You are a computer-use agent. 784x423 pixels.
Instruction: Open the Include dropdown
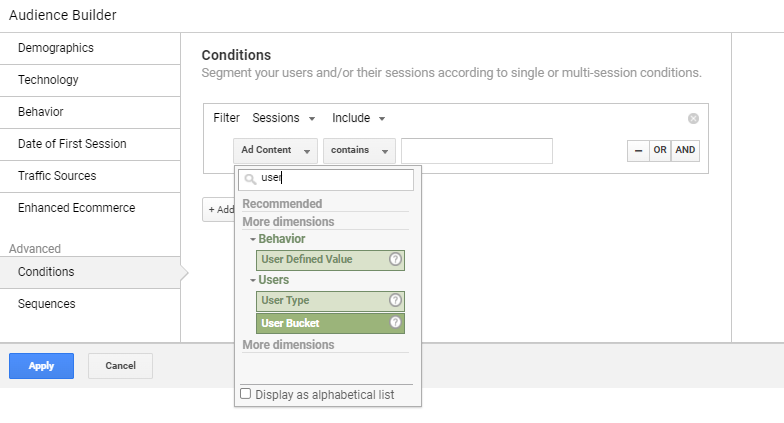coord(359,118)
